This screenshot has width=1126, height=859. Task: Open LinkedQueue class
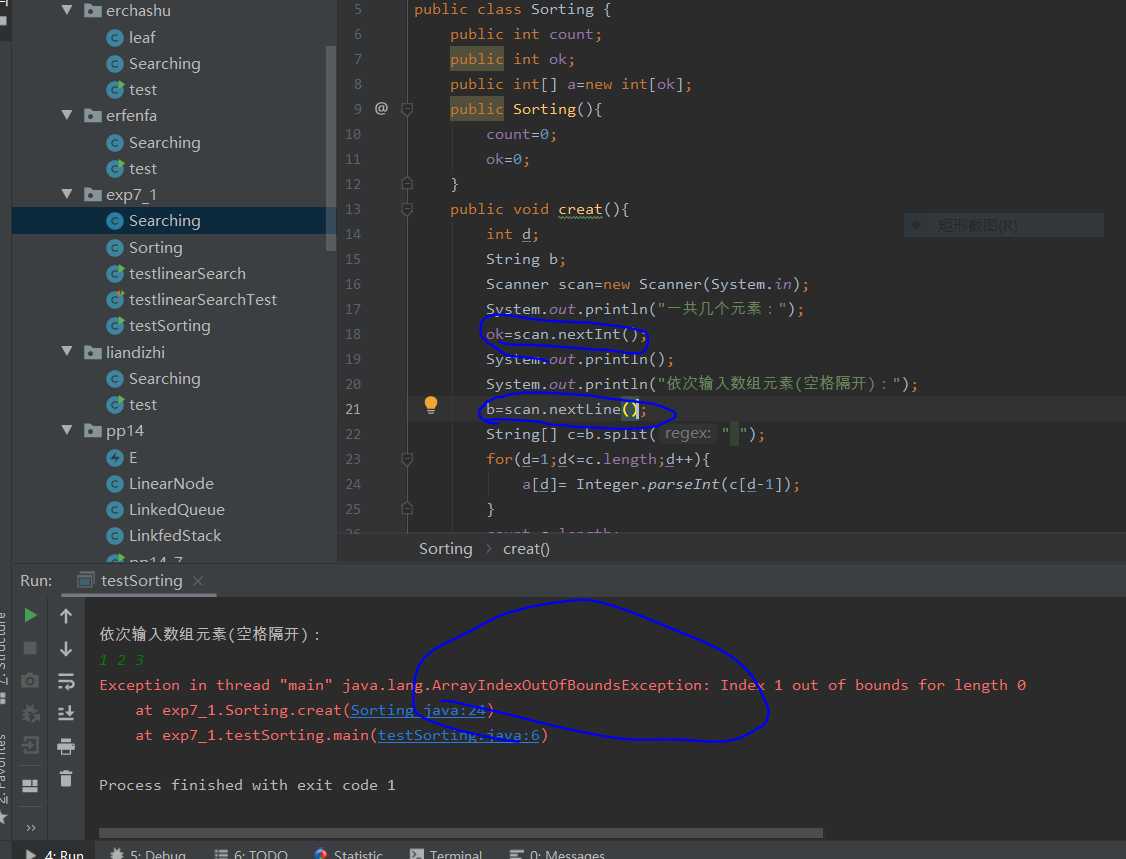point(177,510)
